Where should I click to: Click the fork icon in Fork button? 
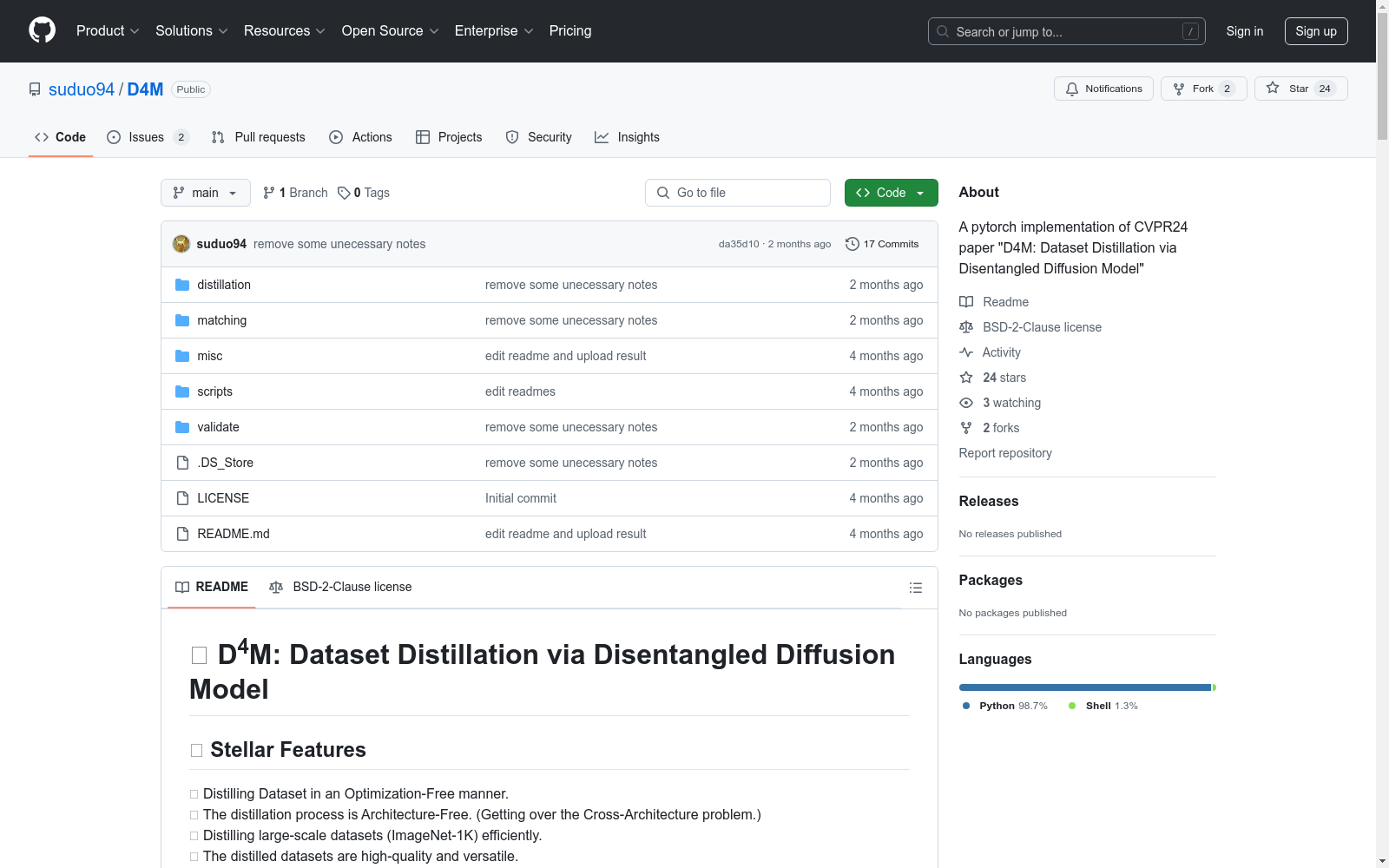[1179, 89]
